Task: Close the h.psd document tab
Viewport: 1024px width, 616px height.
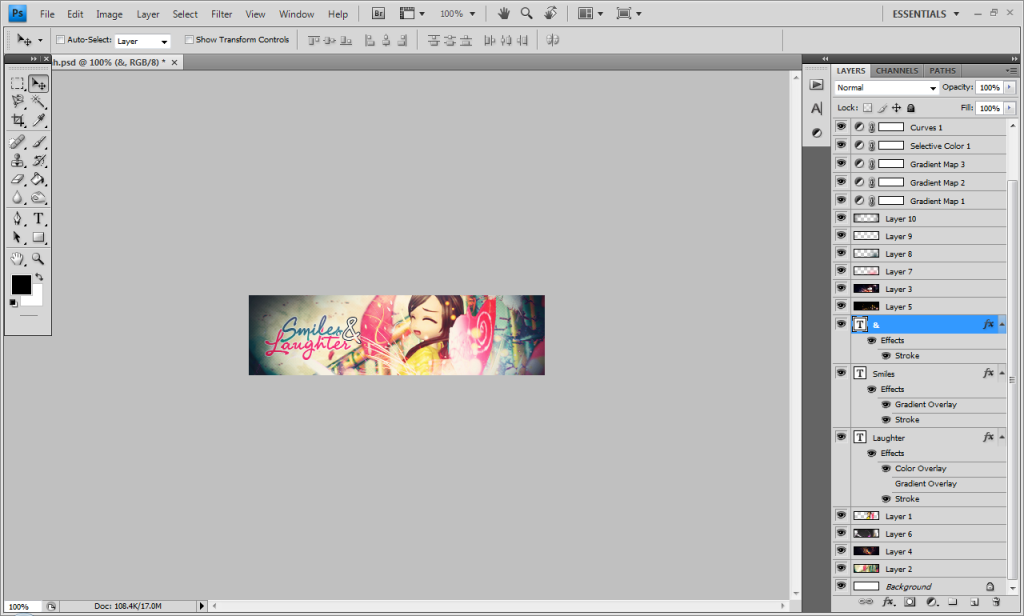Action: tap(174, 62)
